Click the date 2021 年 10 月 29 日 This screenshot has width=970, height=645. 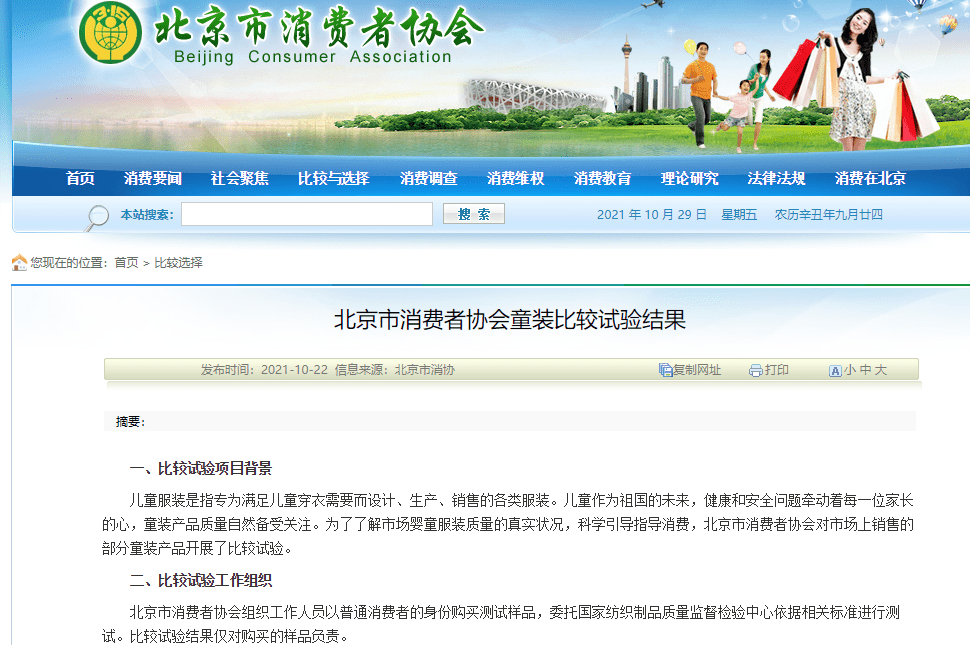651,215
